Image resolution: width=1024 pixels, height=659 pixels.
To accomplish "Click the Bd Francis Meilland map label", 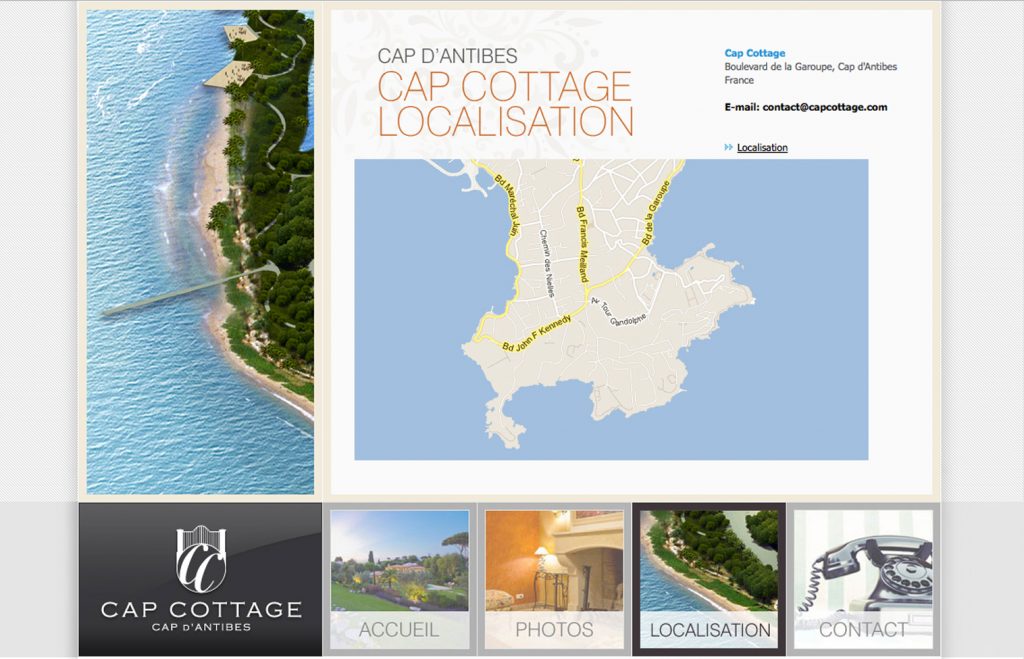I will point(583,244).
